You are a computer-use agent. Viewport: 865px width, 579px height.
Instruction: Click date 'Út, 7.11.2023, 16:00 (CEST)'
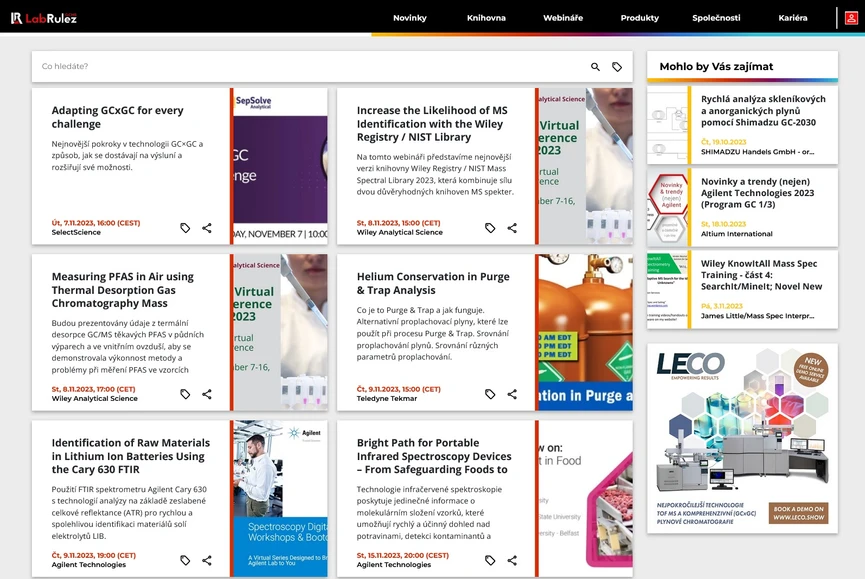[96, 223]
